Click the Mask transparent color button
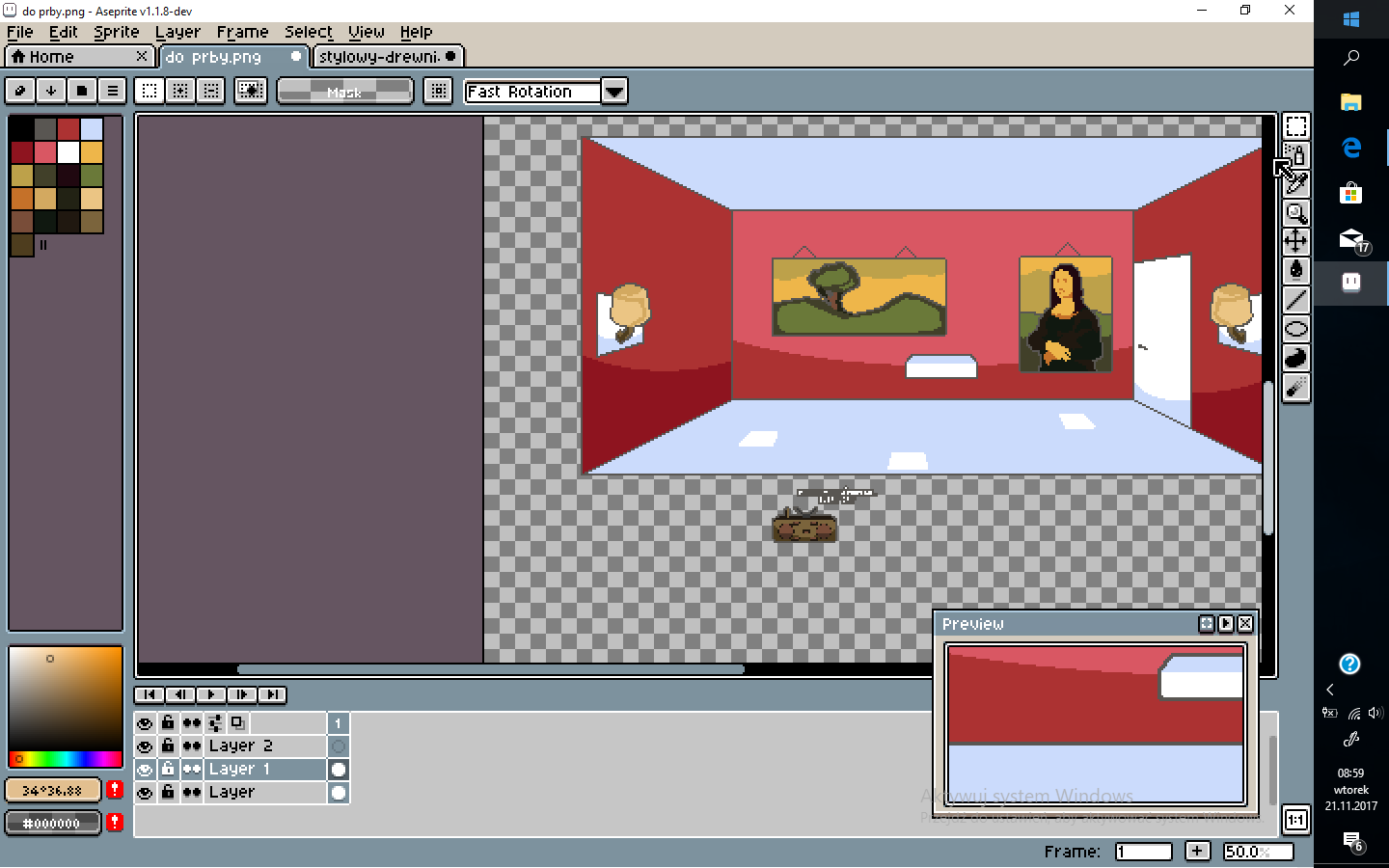The width and height of the screenshot is (1389, 868). [344, 92]
